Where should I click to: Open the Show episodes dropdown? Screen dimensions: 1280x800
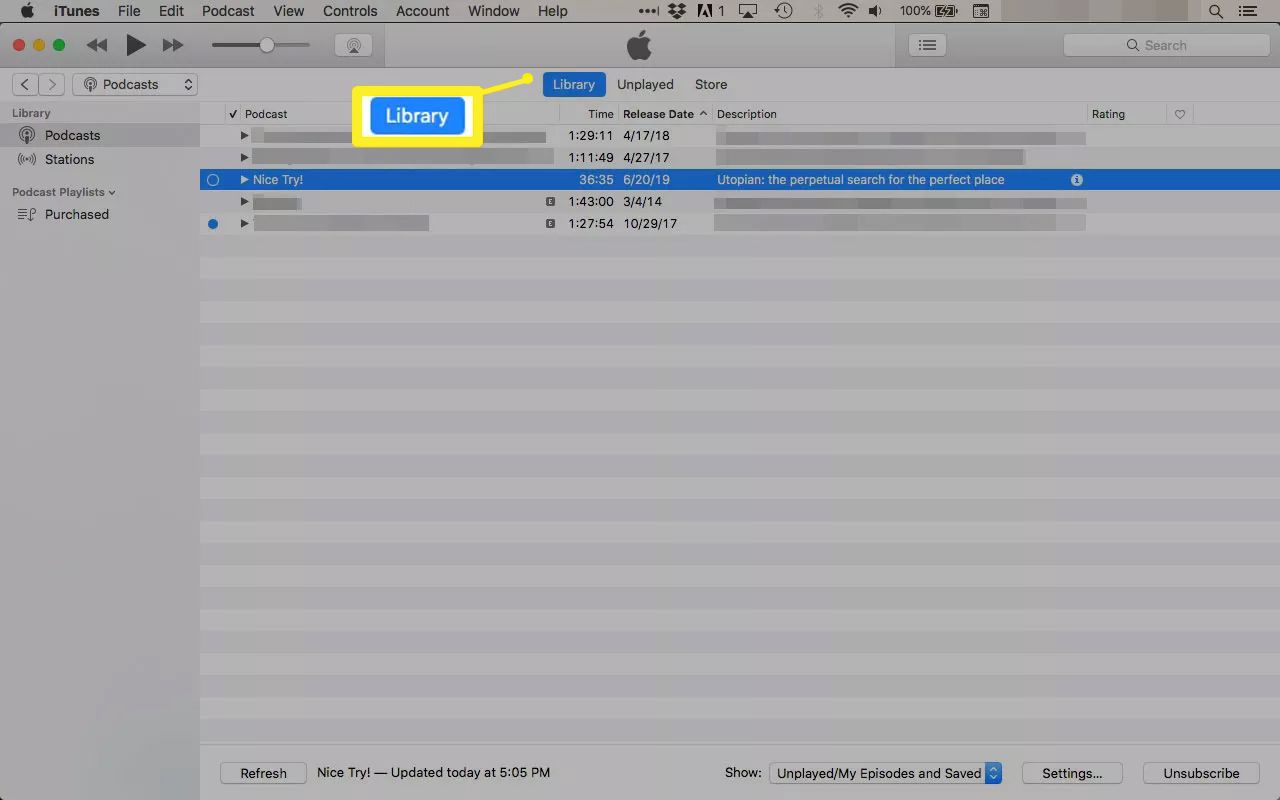click(886, 773)
